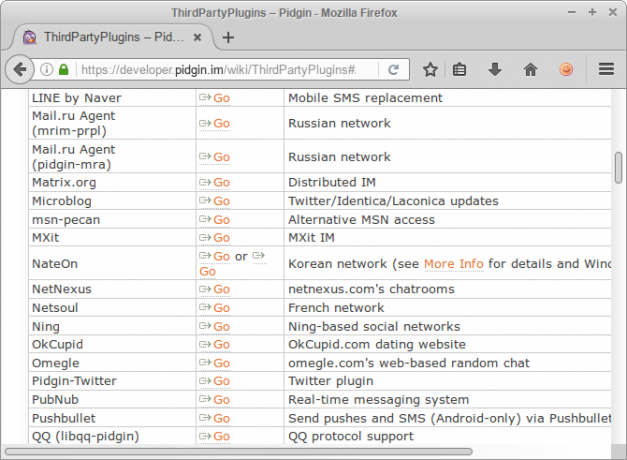This screenshot has height=460, width=627.
Task: Open the Firefox hamburger menu
Action: coord(606,69)
